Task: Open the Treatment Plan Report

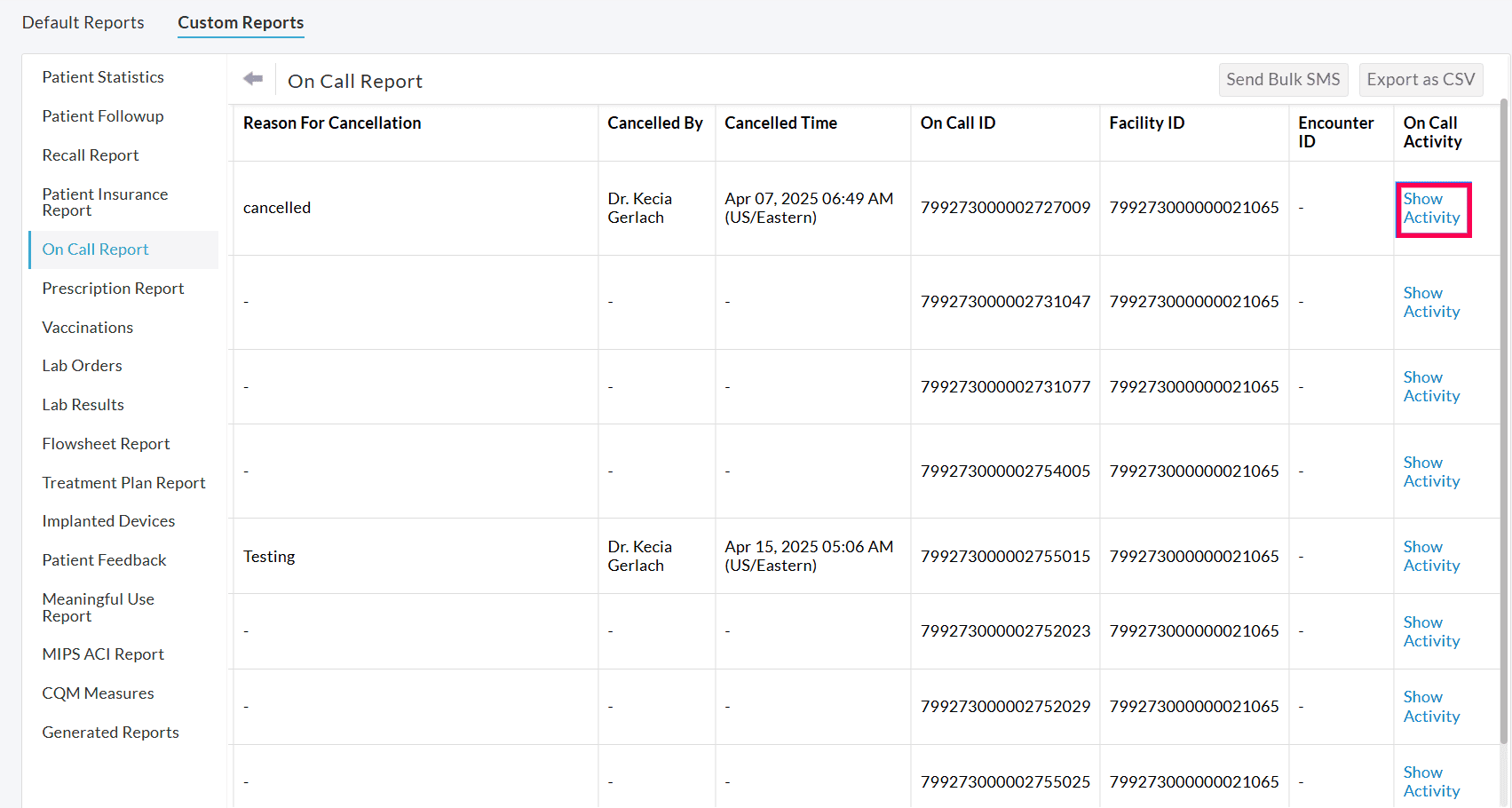Action: pyautogui.click(x=123, y=482)
